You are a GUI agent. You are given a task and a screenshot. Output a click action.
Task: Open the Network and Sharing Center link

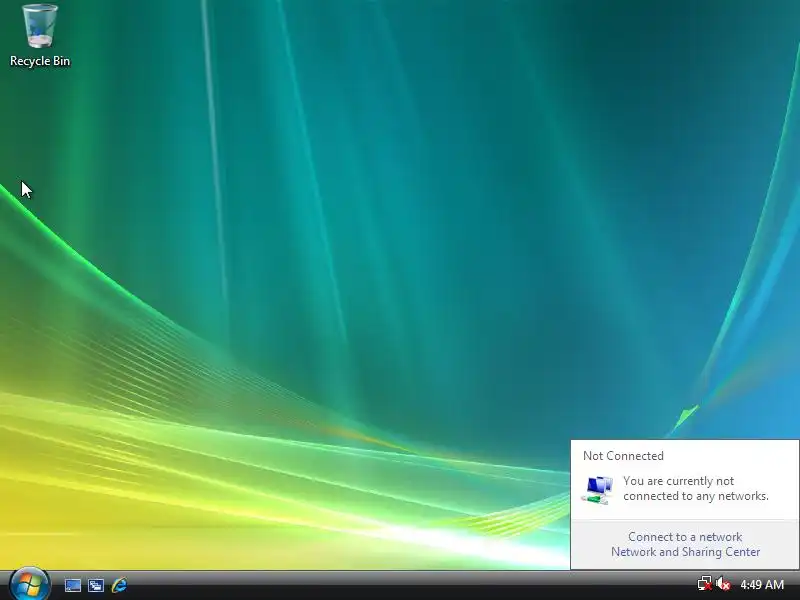click(x=685, y=552)
